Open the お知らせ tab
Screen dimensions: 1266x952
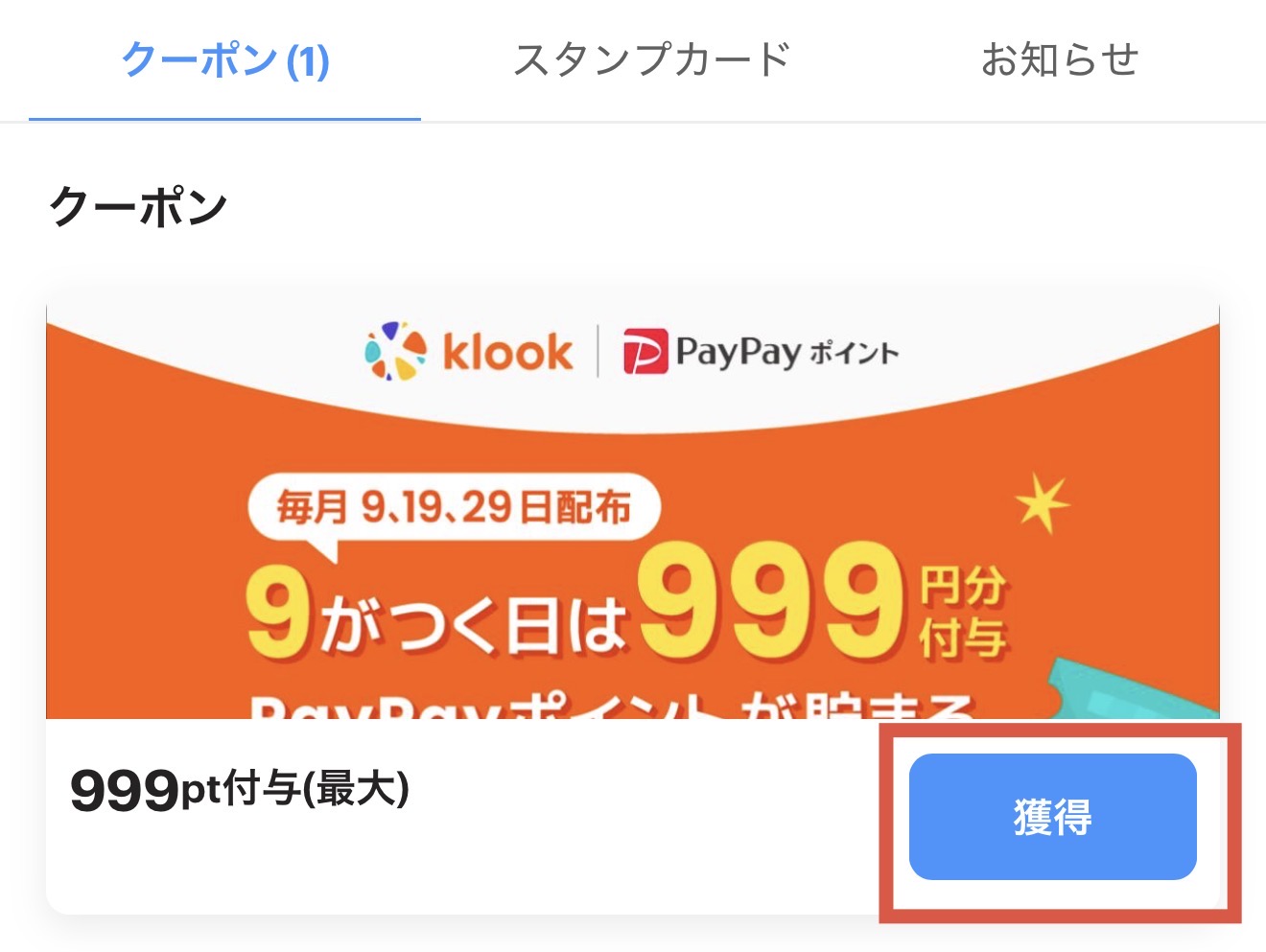coord(1059,59)
